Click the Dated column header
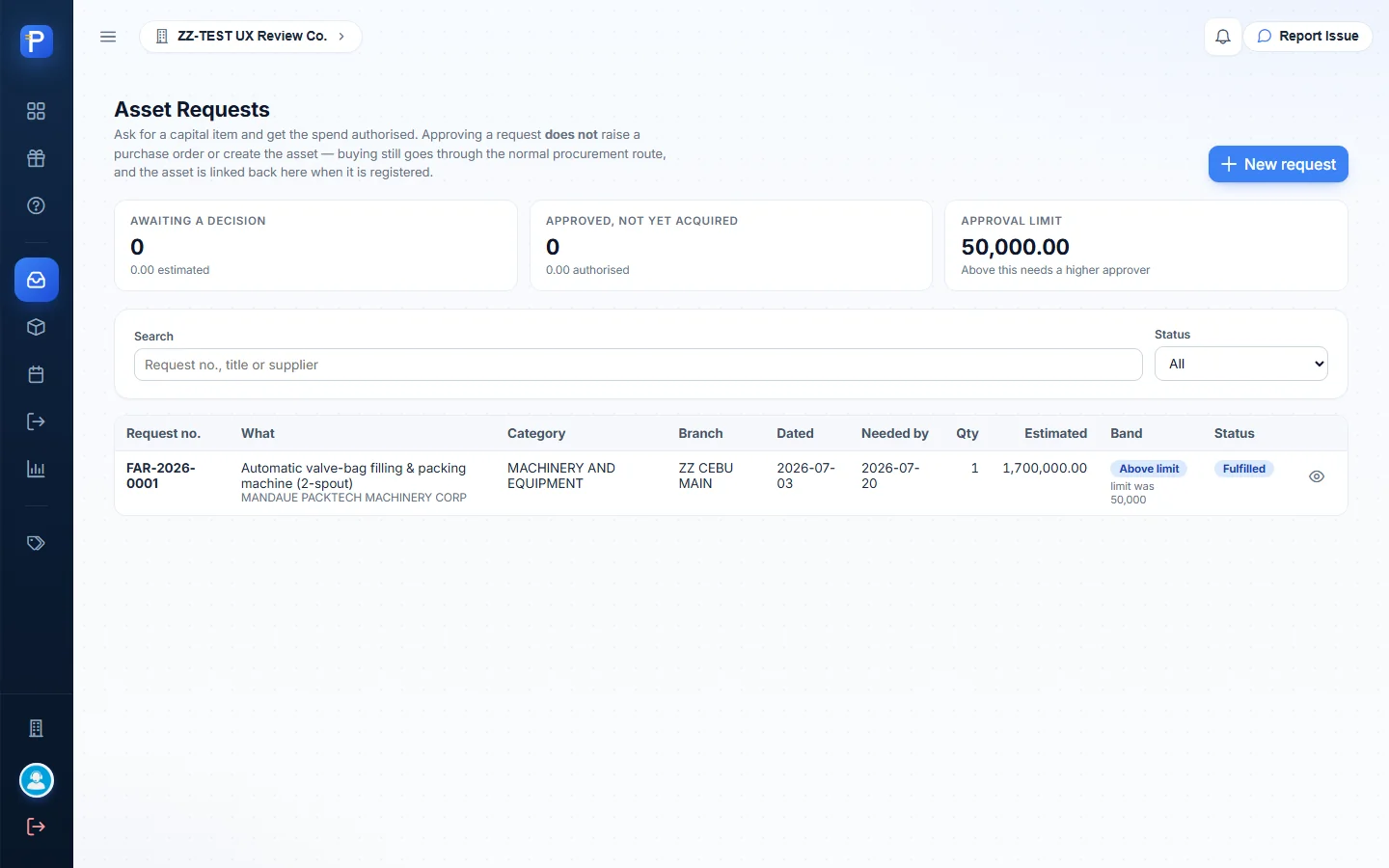Screen dimensions: 1389x868 [795, 433]
